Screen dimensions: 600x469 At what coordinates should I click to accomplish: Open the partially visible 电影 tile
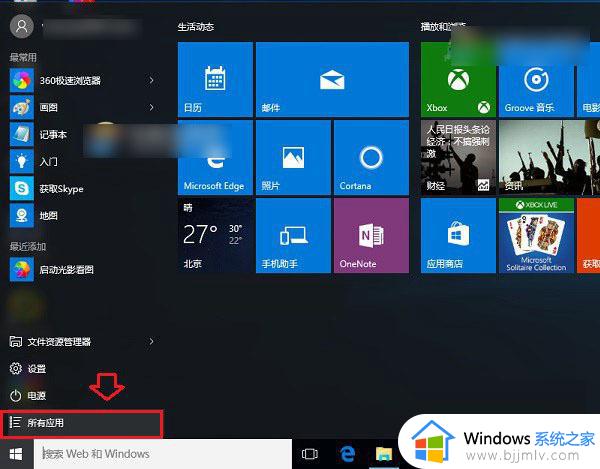click(589, 79)
